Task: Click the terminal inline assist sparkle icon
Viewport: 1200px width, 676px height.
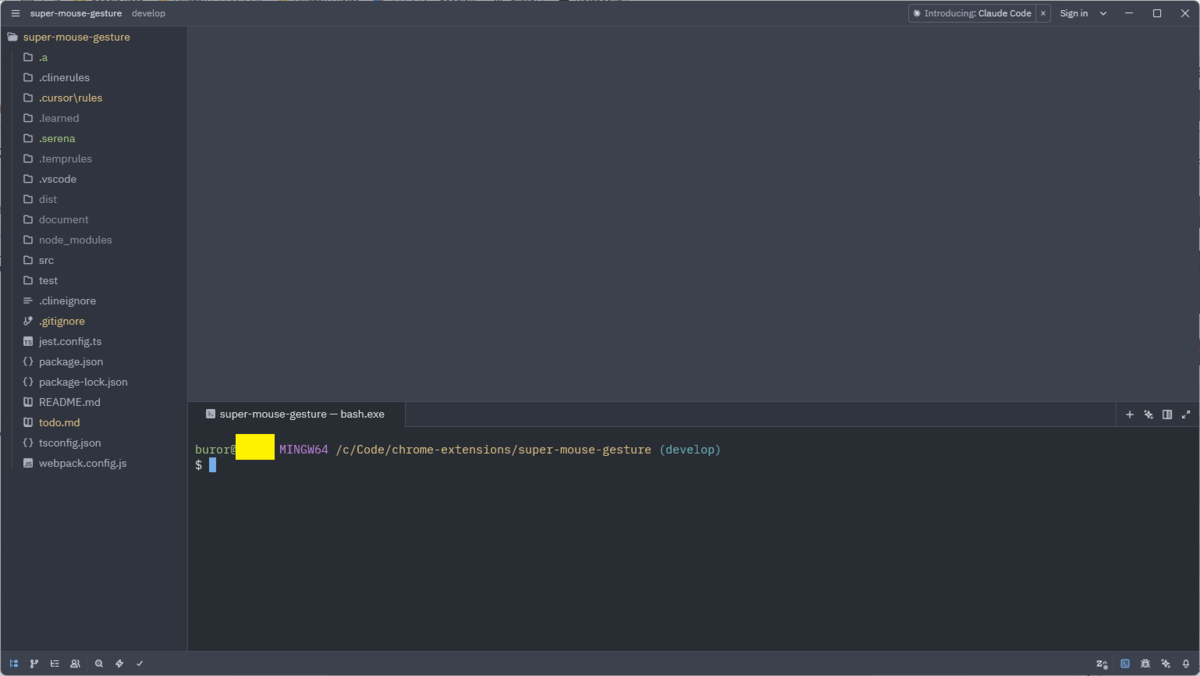Action: [1148, 414]
